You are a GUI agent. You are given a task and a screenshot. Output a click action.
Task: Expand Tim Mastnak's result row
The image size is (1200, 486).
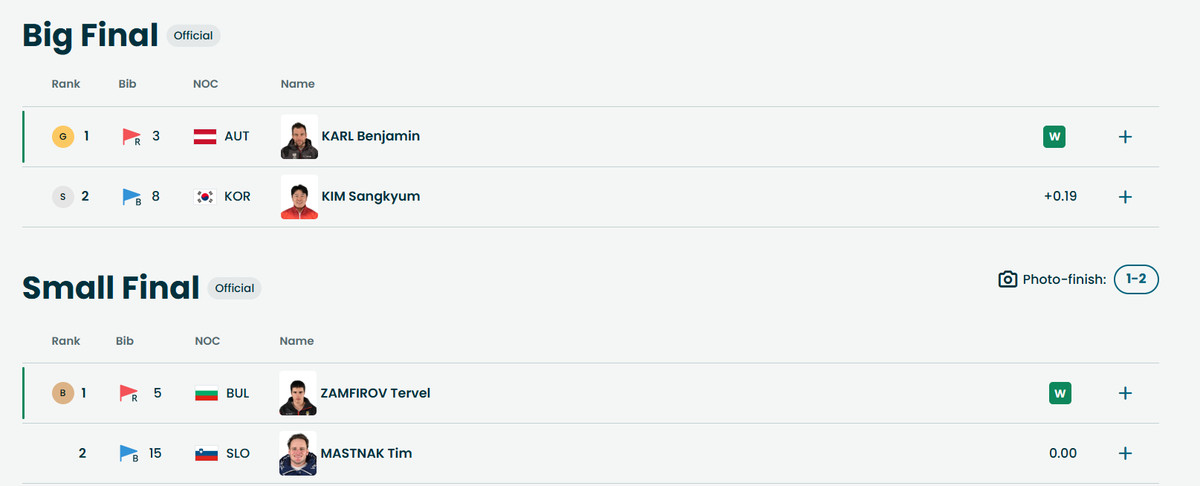[x=1125, y=454]
